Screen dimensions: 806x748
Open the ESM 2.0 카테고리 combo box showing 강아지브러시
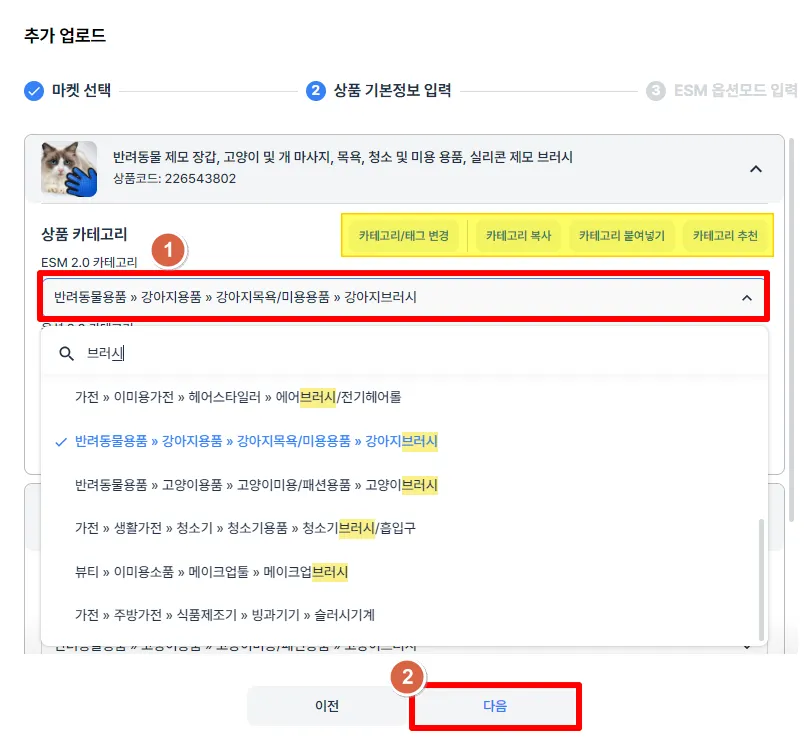pos(404,297)
